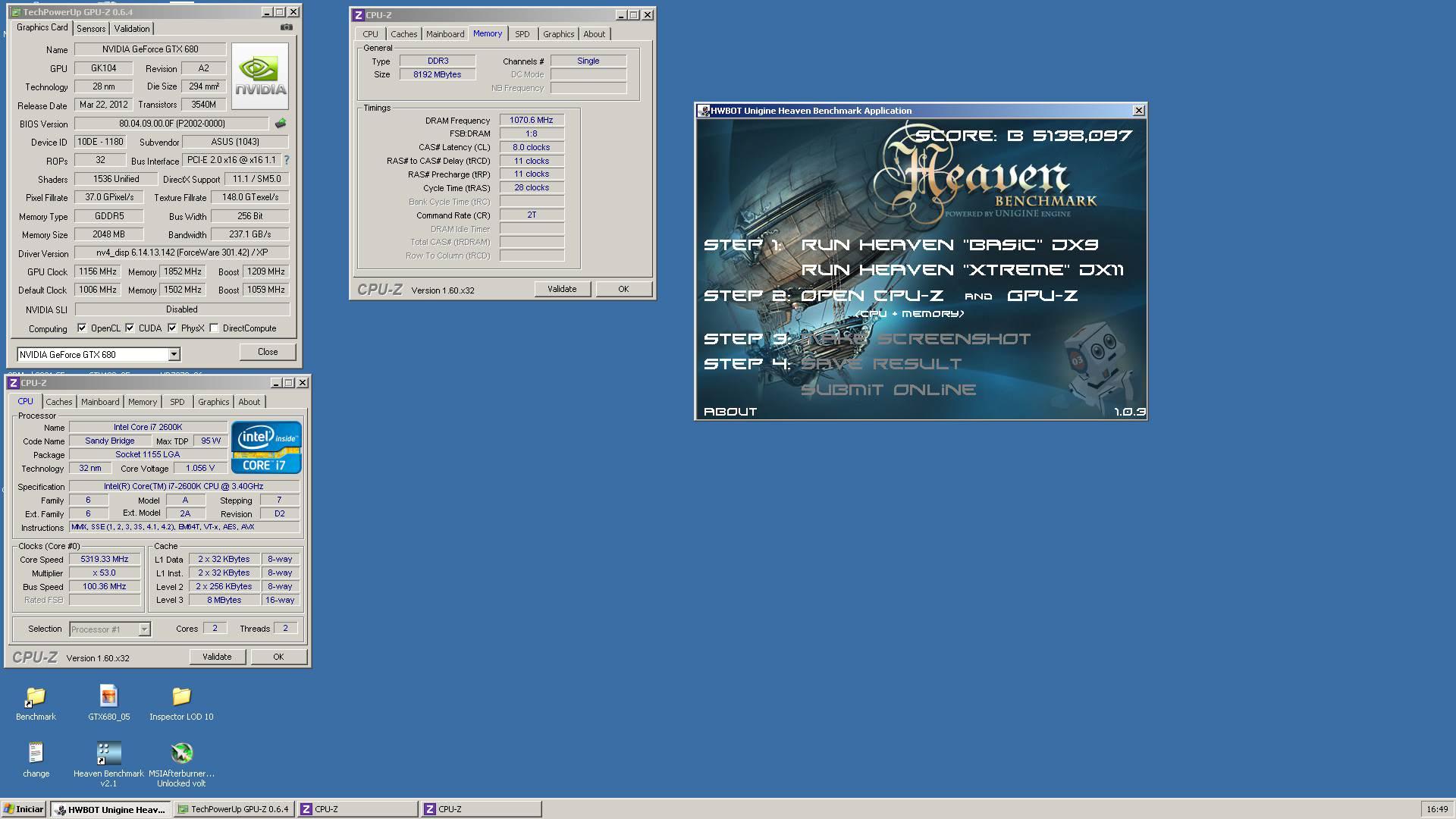Click the DRAM Frequency value field
Viewport: 1456px width, 819px height.
pos(532,120)
